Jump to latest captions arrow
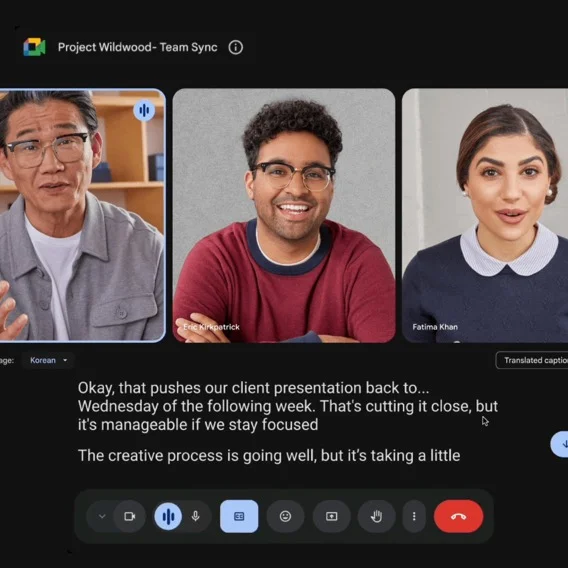Viewport: 568px width, 568px height. click(x=560, y=444)
